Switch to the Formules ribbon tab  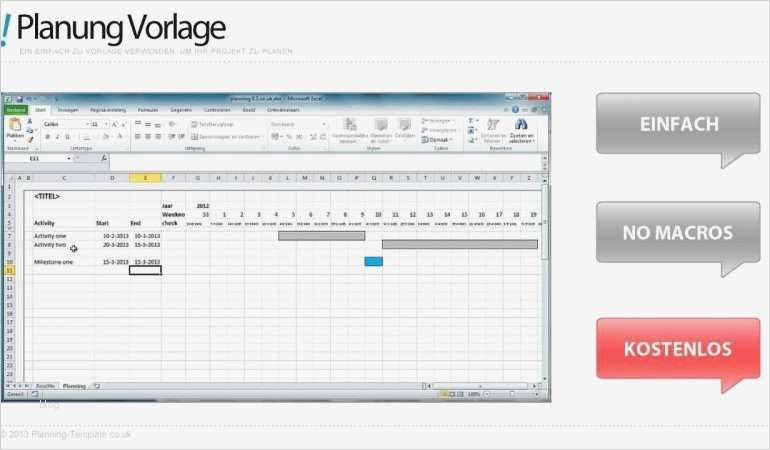(x=148, y=110)
